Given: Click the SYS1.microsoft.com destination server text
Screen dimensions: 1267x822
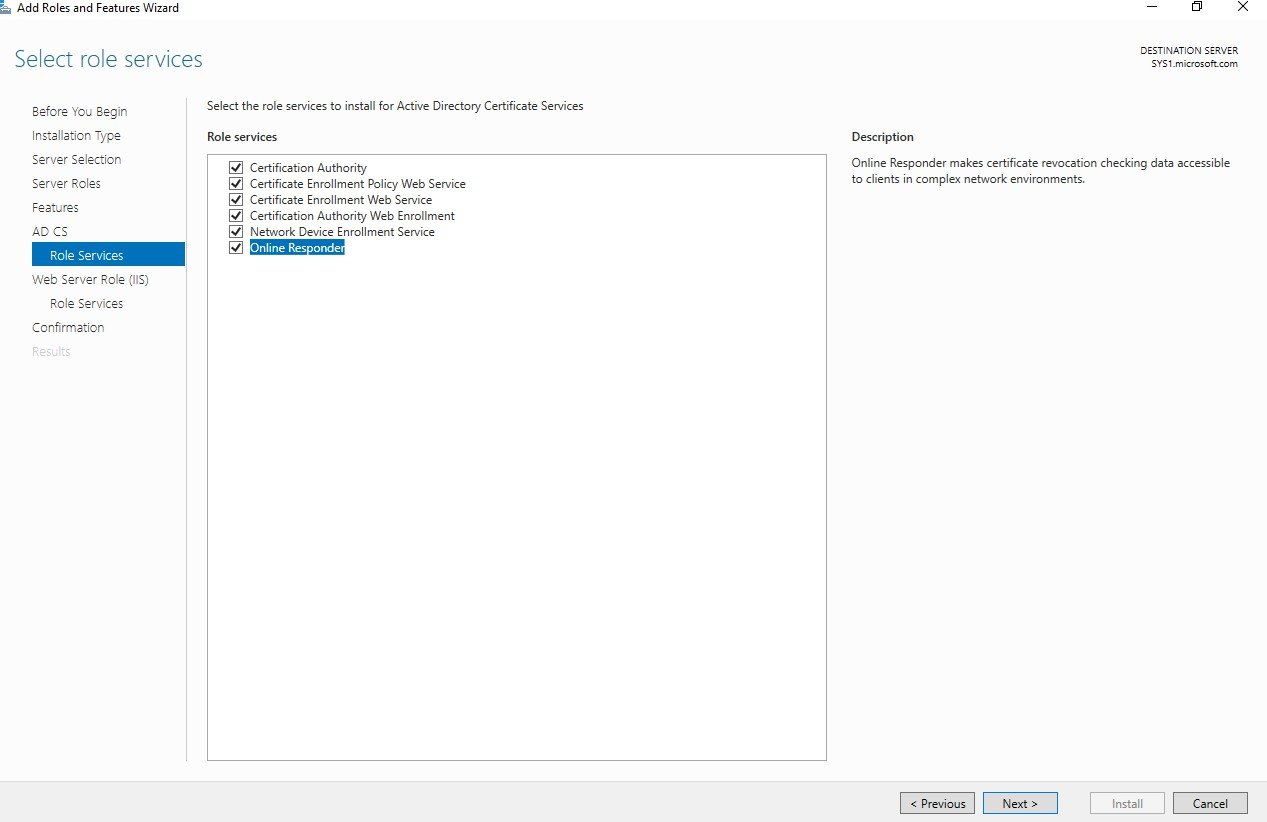Looking at the screenshot, I should [1194, 64].
